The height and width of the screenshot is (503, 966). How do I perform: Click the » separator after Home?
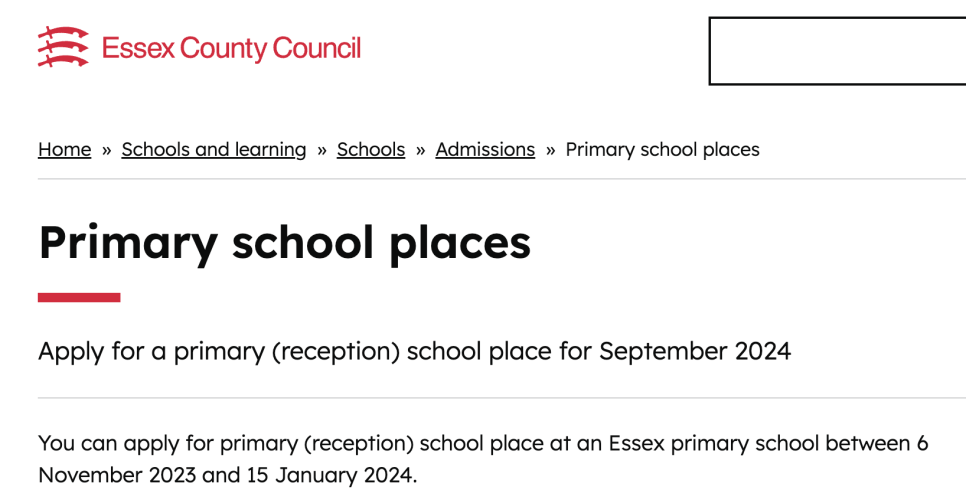click(107, 150)
